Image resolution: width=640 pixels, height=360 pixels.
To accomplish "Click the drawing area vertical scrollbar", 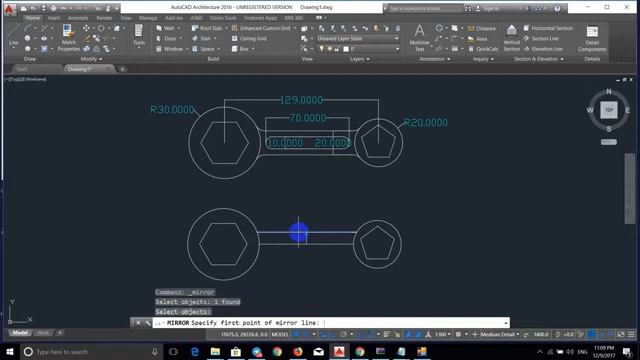I will coord(630,189).
